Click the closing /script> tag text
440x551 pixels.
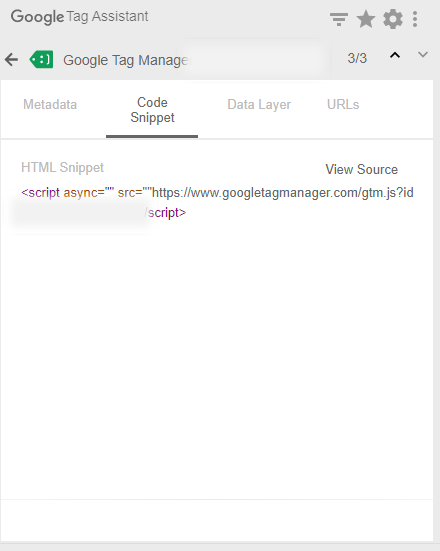pyautogui.click(x=165, y=213)
